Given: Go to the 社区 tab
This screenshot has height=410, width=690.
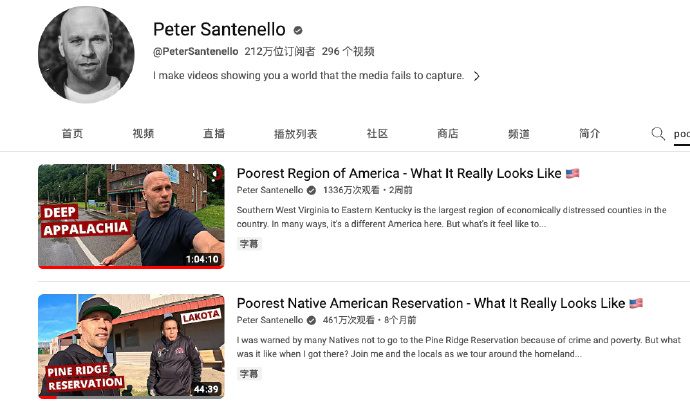Looking at the screenshot, I should pos(377,134).
